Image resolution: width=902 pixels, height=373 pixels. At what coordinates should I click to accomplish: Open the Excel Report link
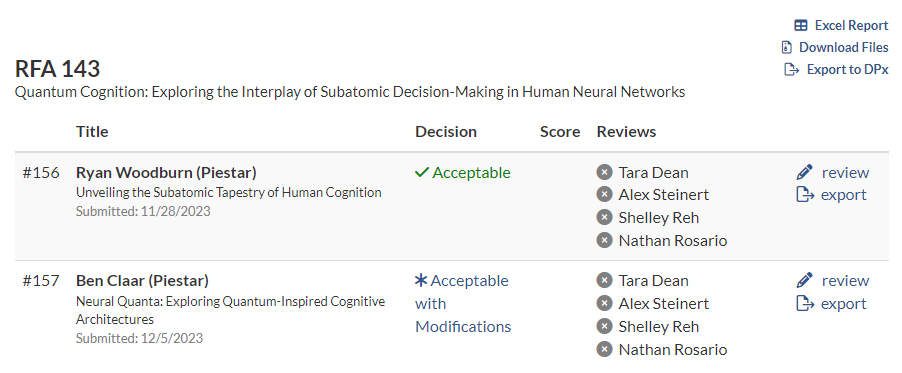click(842, 25)
